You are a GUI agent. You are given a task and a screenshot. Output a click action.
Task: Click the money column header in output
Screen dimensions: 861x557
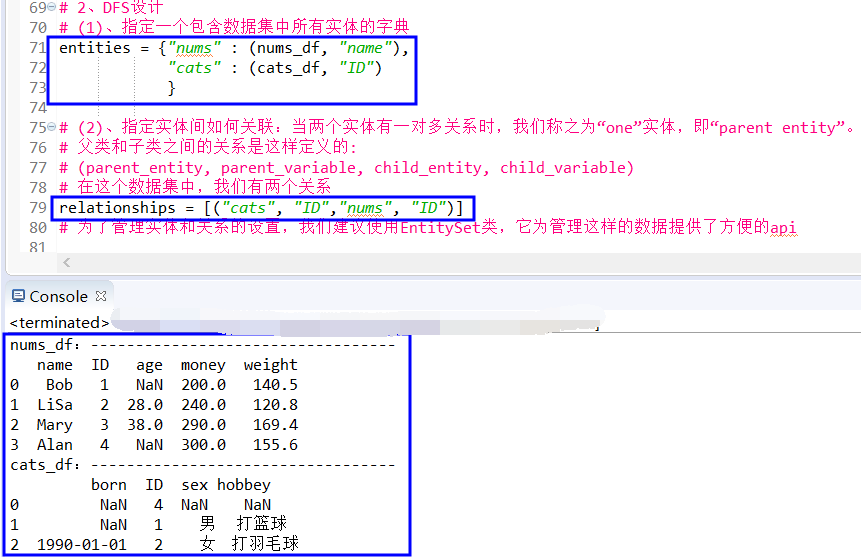coord(203,365)
